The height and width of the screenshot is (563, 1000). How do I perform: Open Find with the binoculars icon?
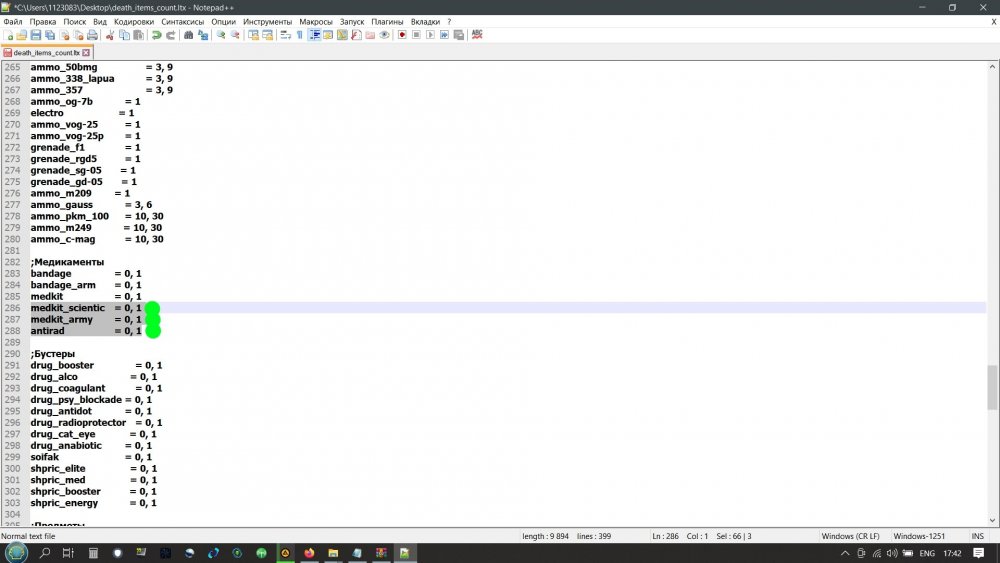[189, 35]
